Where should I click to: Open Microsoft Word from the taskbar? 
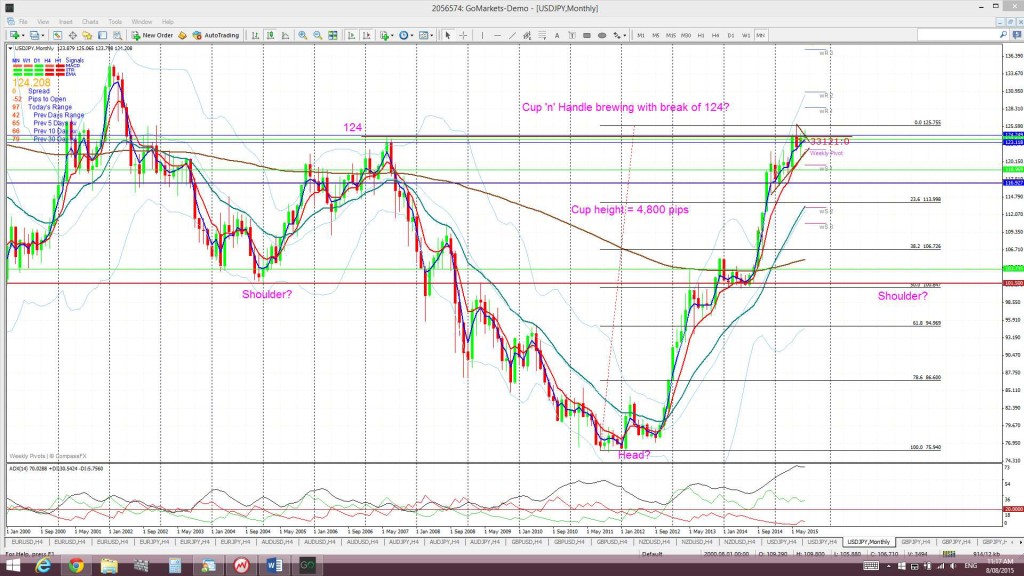pyautogui.click(x=274, y=566)
